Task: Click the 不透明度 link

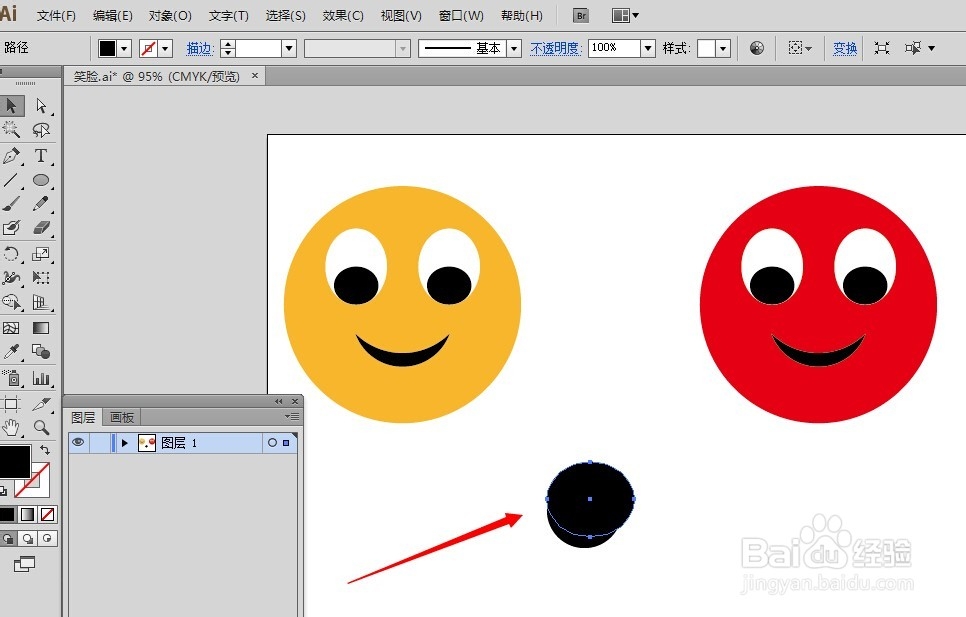Action: click(556, 48)
